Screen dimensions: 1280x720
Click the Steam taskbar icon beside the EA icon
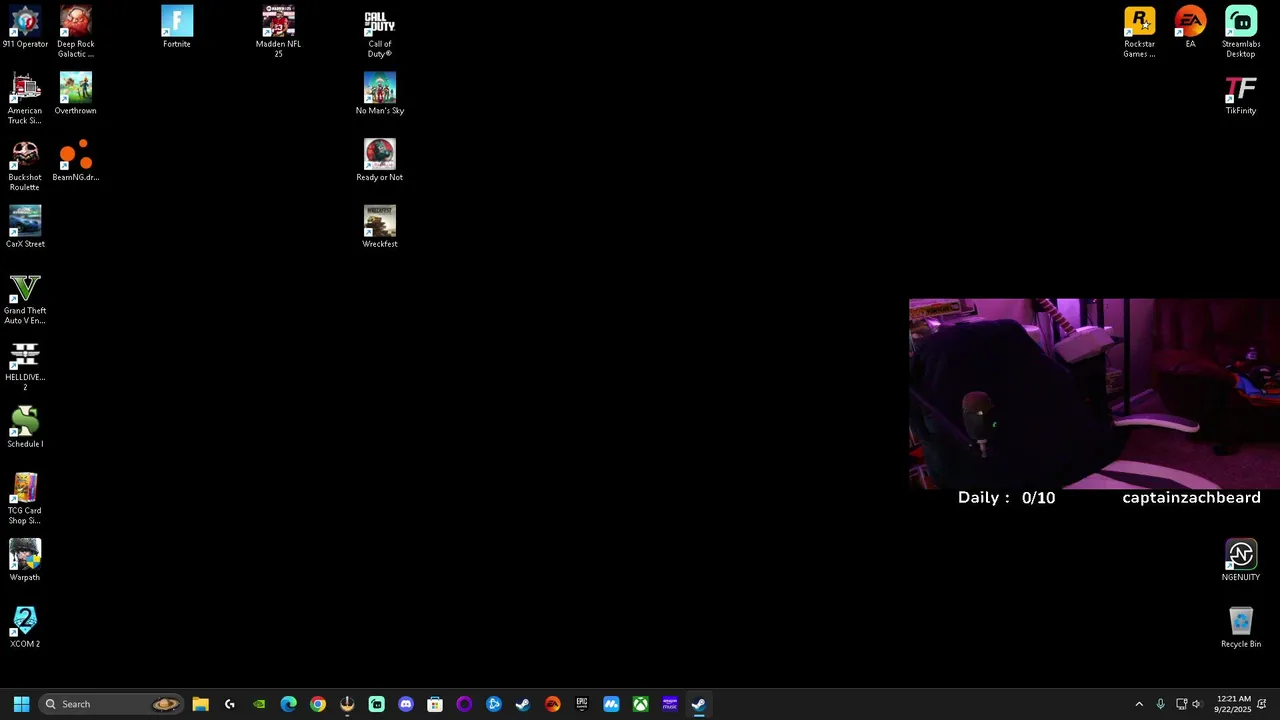click(x=523, y=704)
